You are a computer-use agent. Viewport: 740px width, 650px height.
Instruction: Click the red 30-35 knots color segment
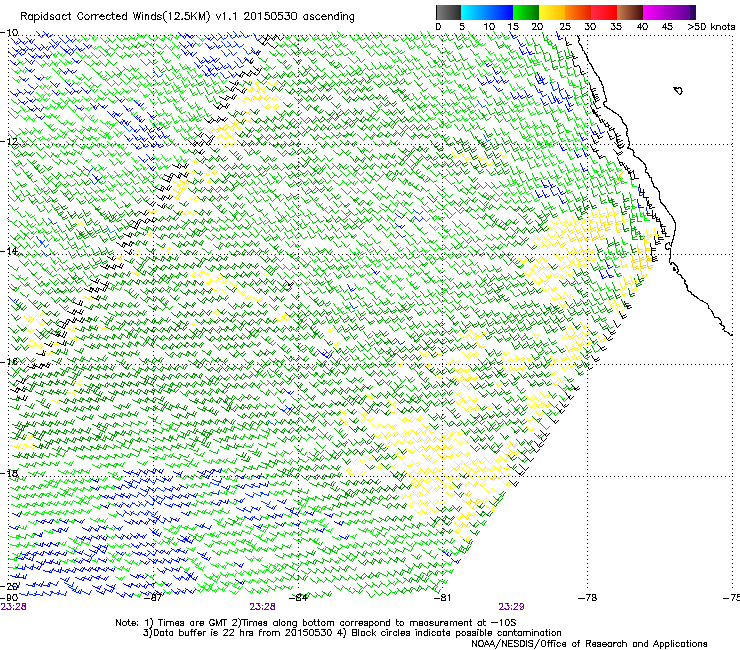(604, 12)
